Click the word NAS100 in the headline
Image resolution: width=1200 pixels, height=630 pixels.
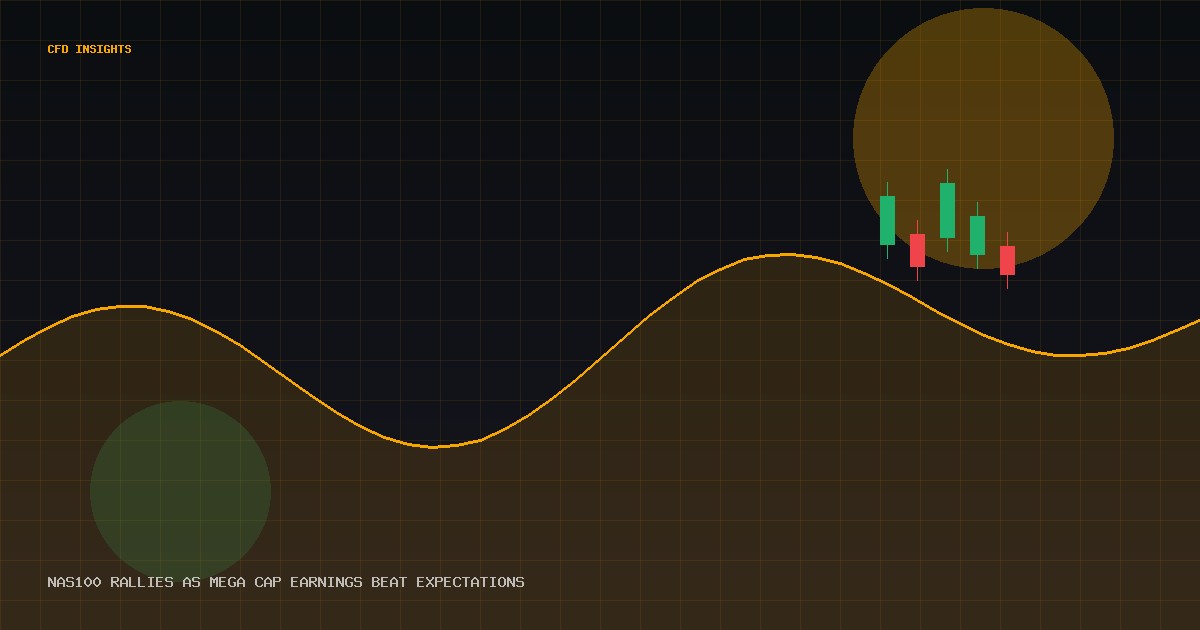(x=74, y=582)
